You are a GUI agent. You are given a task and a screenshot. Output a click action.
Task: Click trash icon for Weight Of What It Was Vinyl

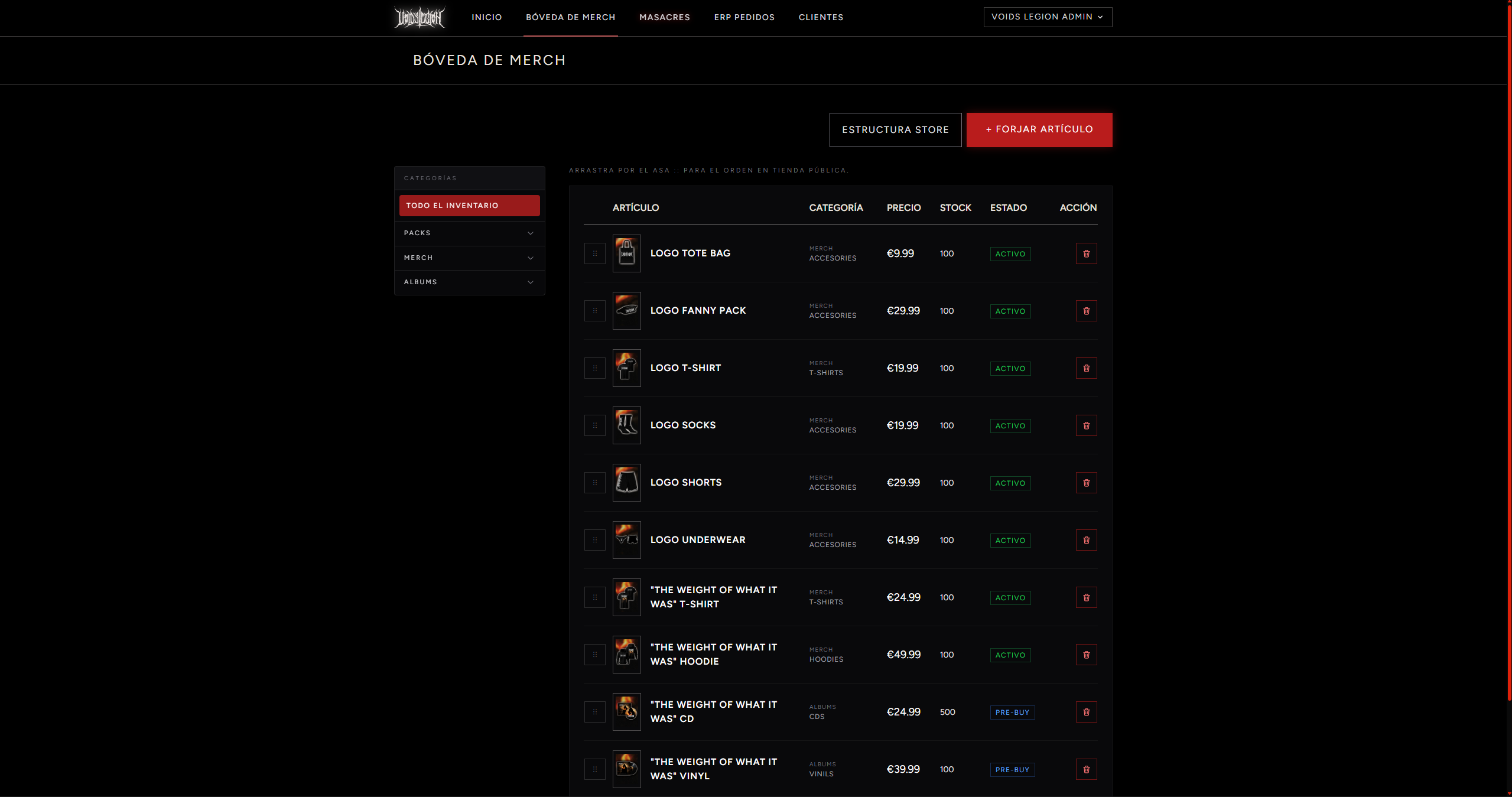point(1086,769)
